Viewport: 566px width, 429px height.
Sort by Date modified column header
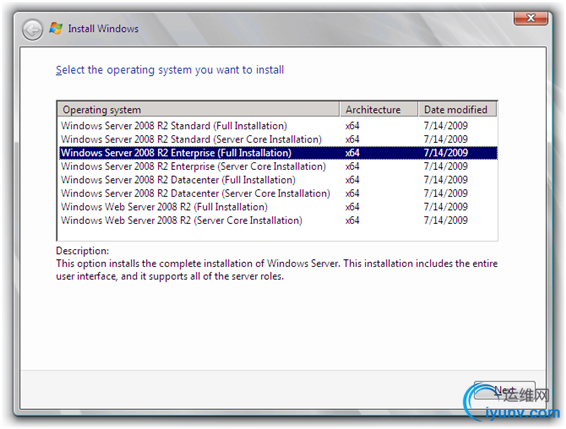[x=457, y=109]
